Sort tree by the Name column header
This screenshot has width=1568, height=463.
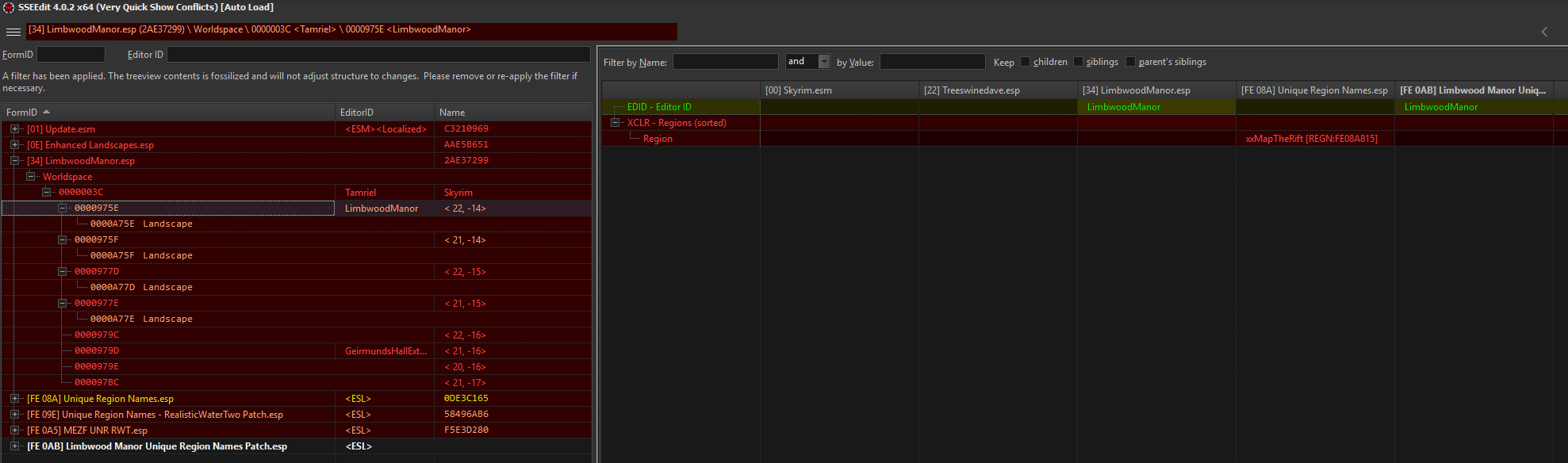513,113
